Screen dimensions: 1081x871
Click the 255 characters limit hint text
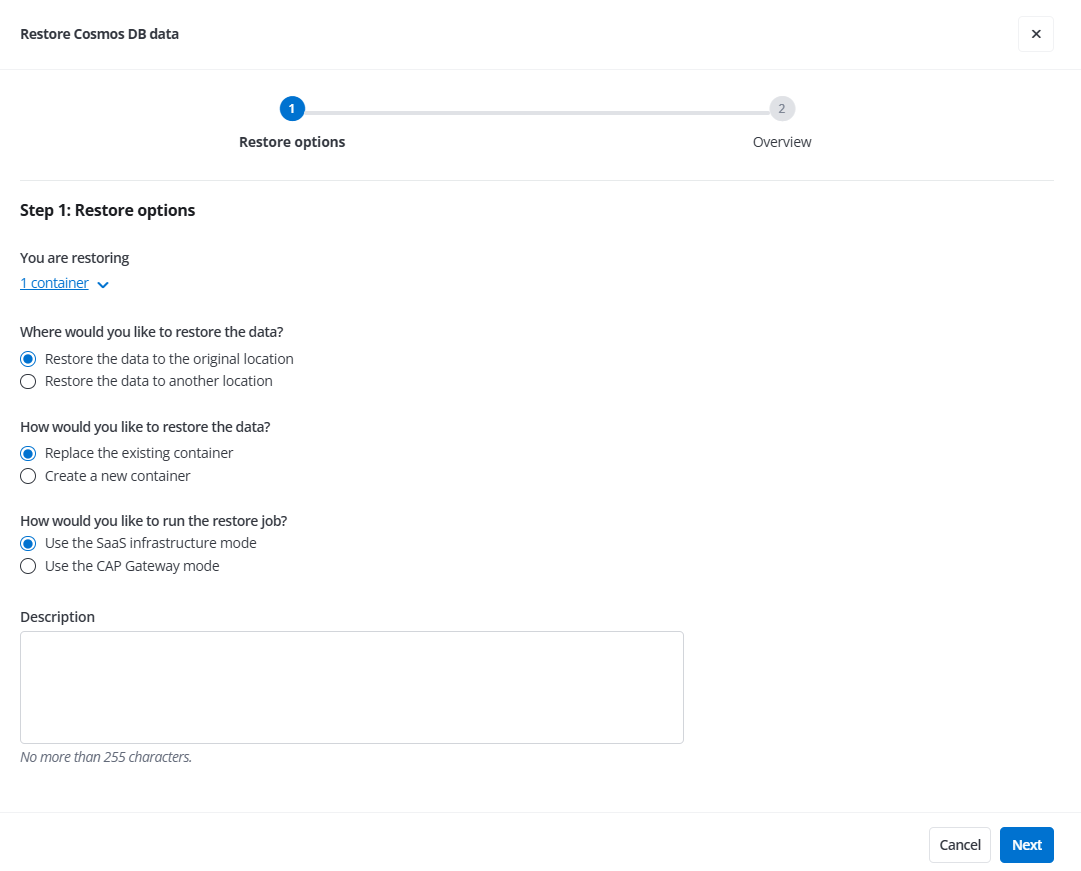(x=106, y=757)
